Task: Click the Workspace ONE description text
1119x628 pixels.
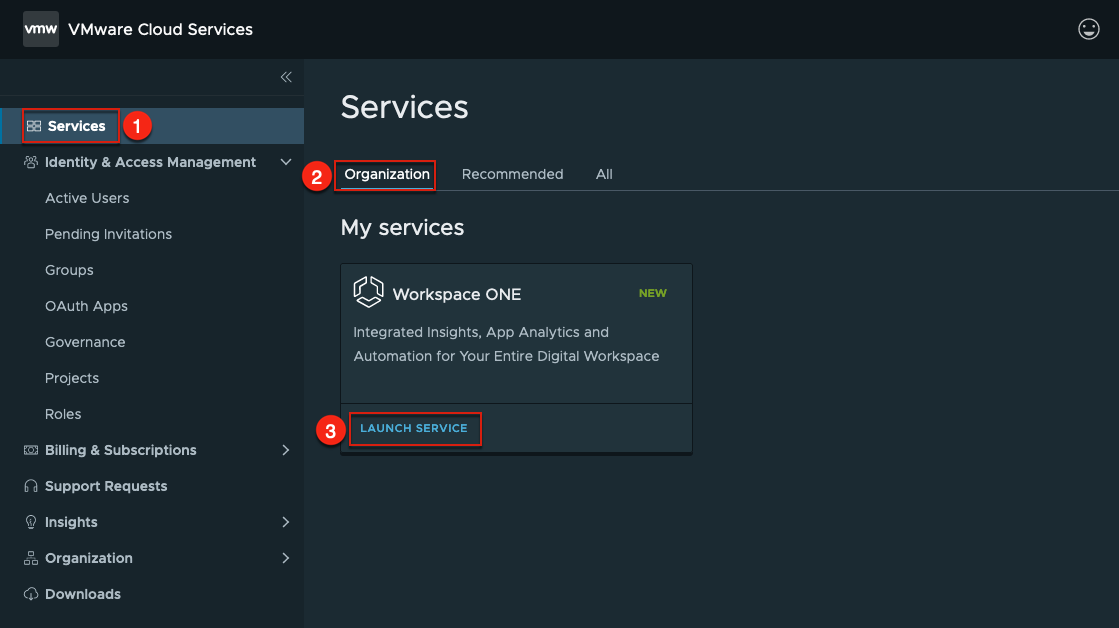Action: [x=506, y=344]
